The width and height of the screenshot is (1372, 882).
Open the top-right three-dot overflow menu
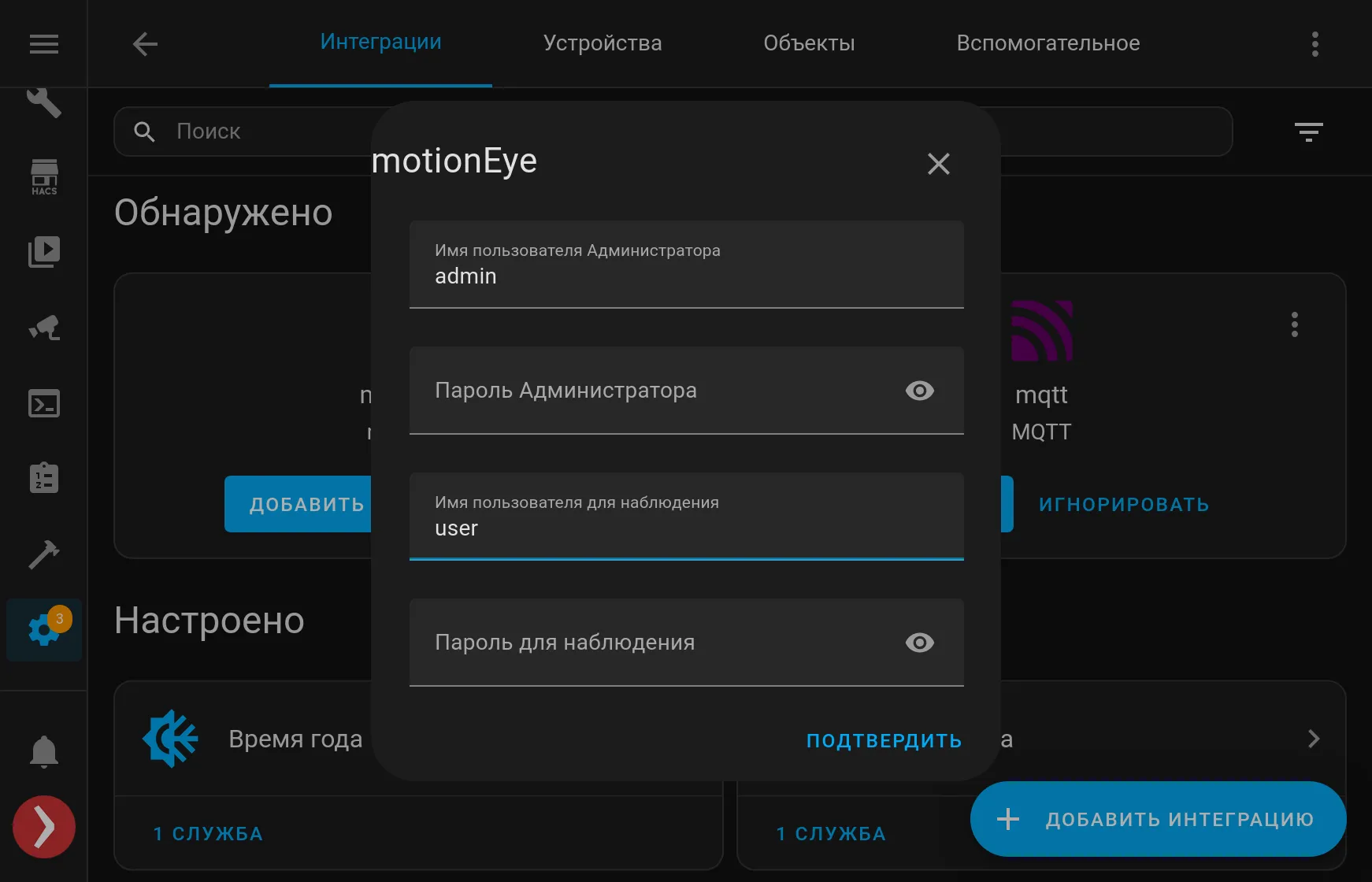coord(1315,44)
